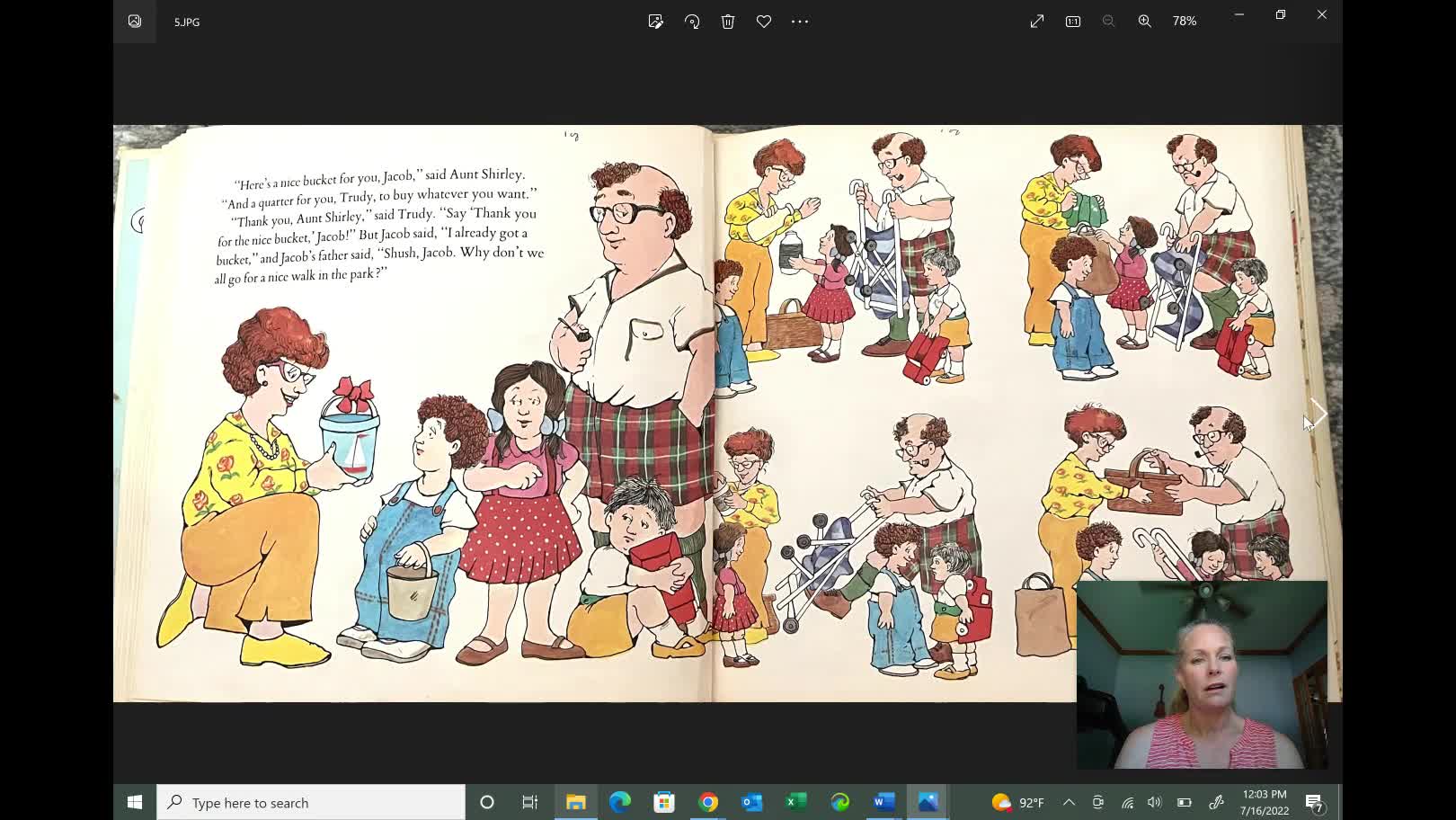This screenshot has width=1456, height=820.
Task: Open Cortana circle icon
Action: (x=487, y=802)
